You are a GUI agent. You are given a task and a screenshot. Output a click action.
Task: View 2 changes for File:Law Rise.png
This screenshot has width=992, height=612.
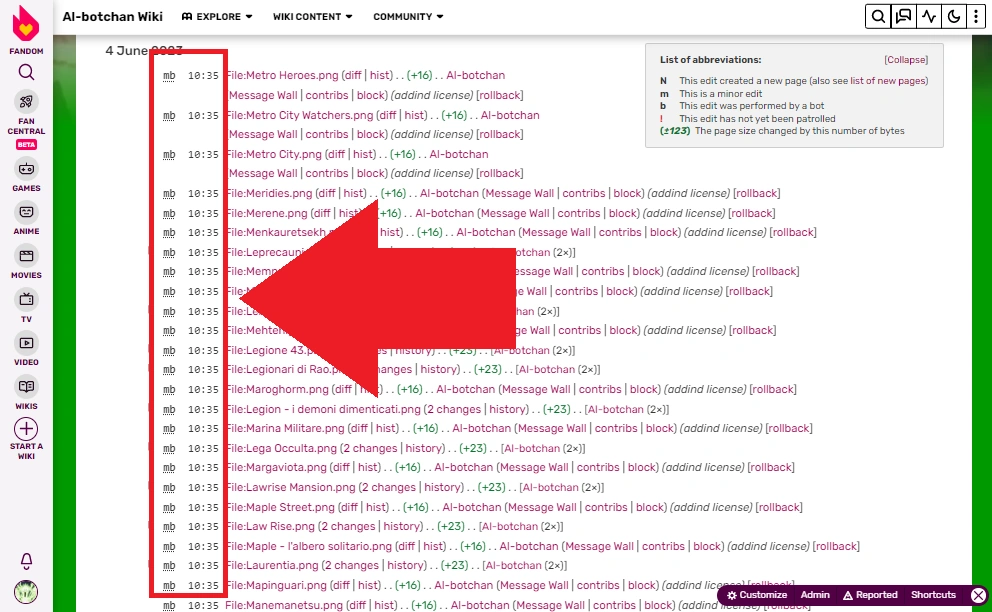point(348,526)
